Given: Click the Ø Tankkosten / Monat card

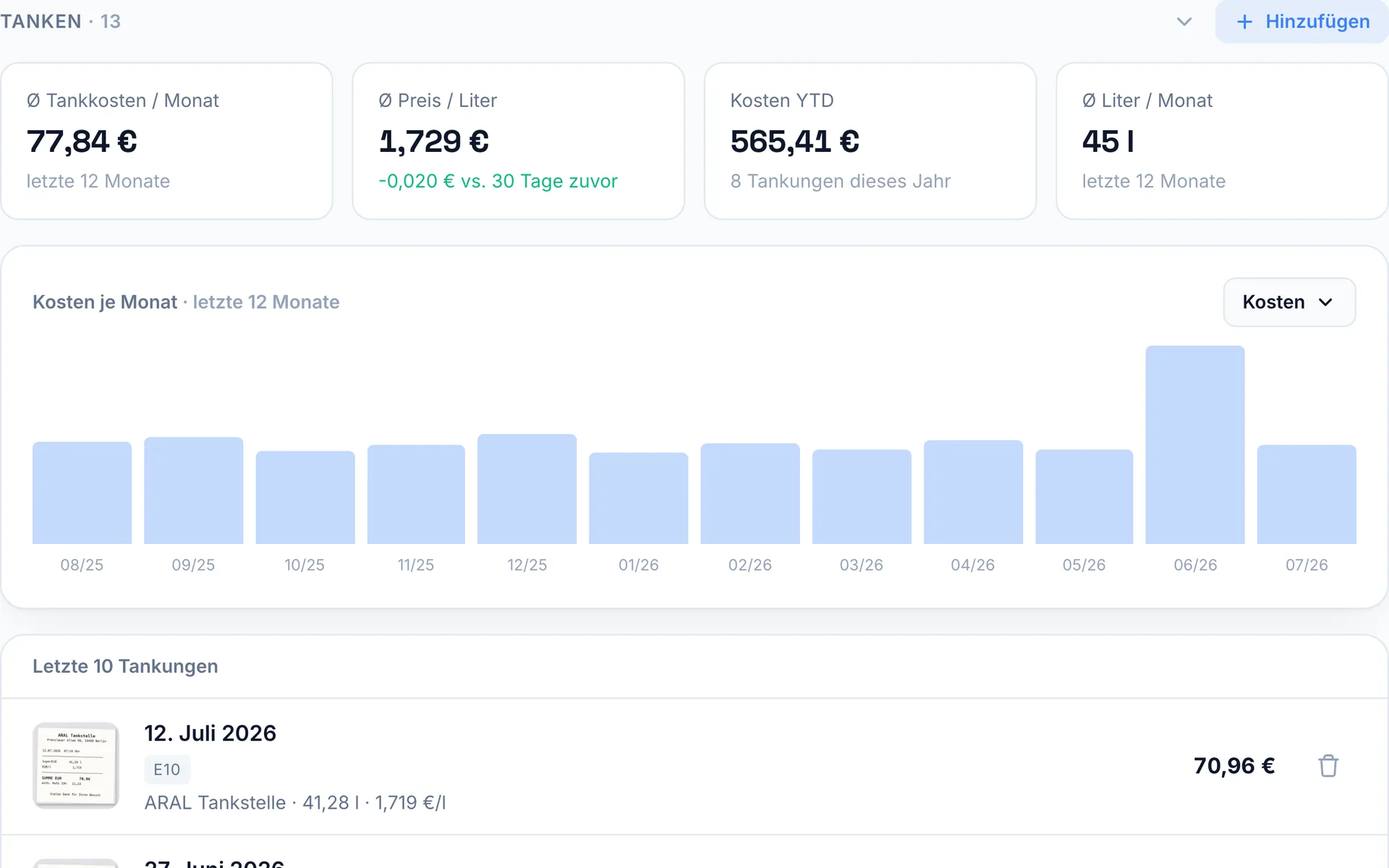Looking at the screenshot, I should (x=167, y=141).
